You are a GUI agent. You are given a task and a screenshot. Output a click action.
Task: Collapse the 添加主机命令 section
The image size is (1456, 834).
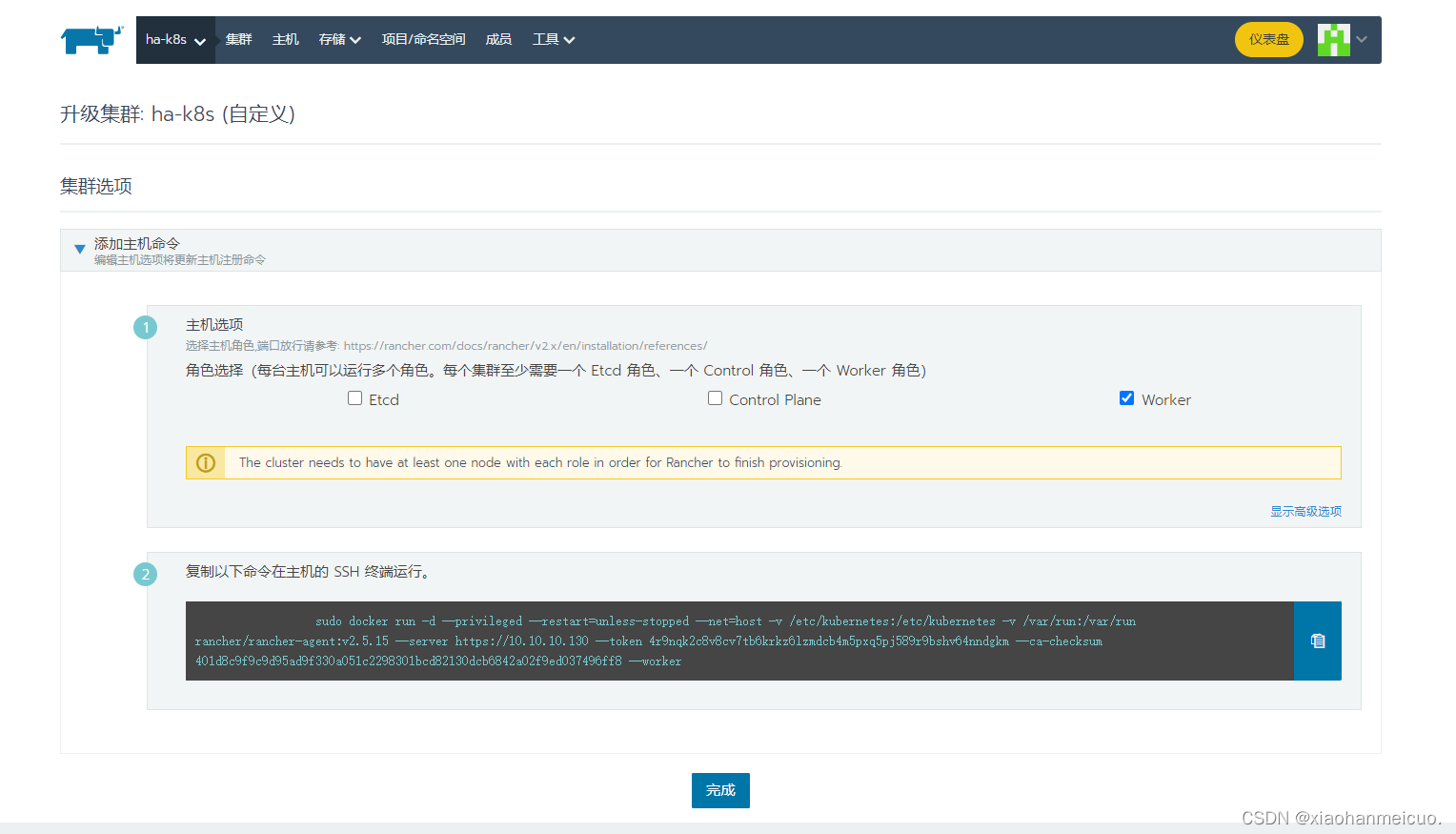click(x=80, y=250)
